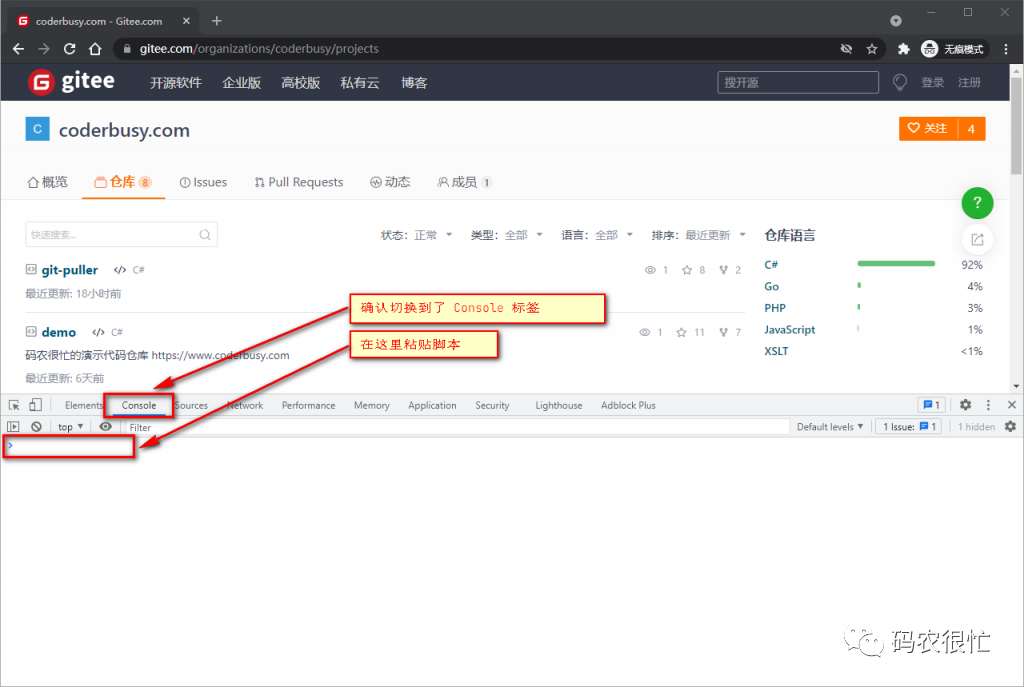Open the extensions puzzle icon
The height and width of the screenshot is (687, 1024).
pos(904,49)
